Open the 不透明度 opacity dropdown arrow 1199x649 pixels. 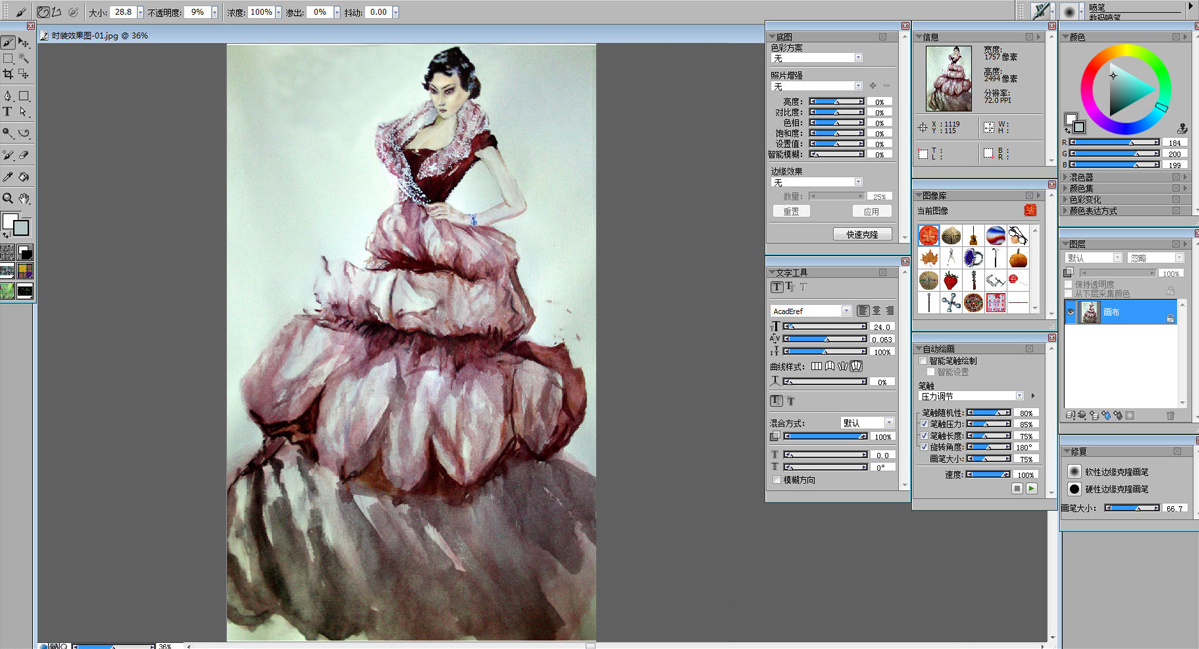pyautogui.click(x=214, y=12)
